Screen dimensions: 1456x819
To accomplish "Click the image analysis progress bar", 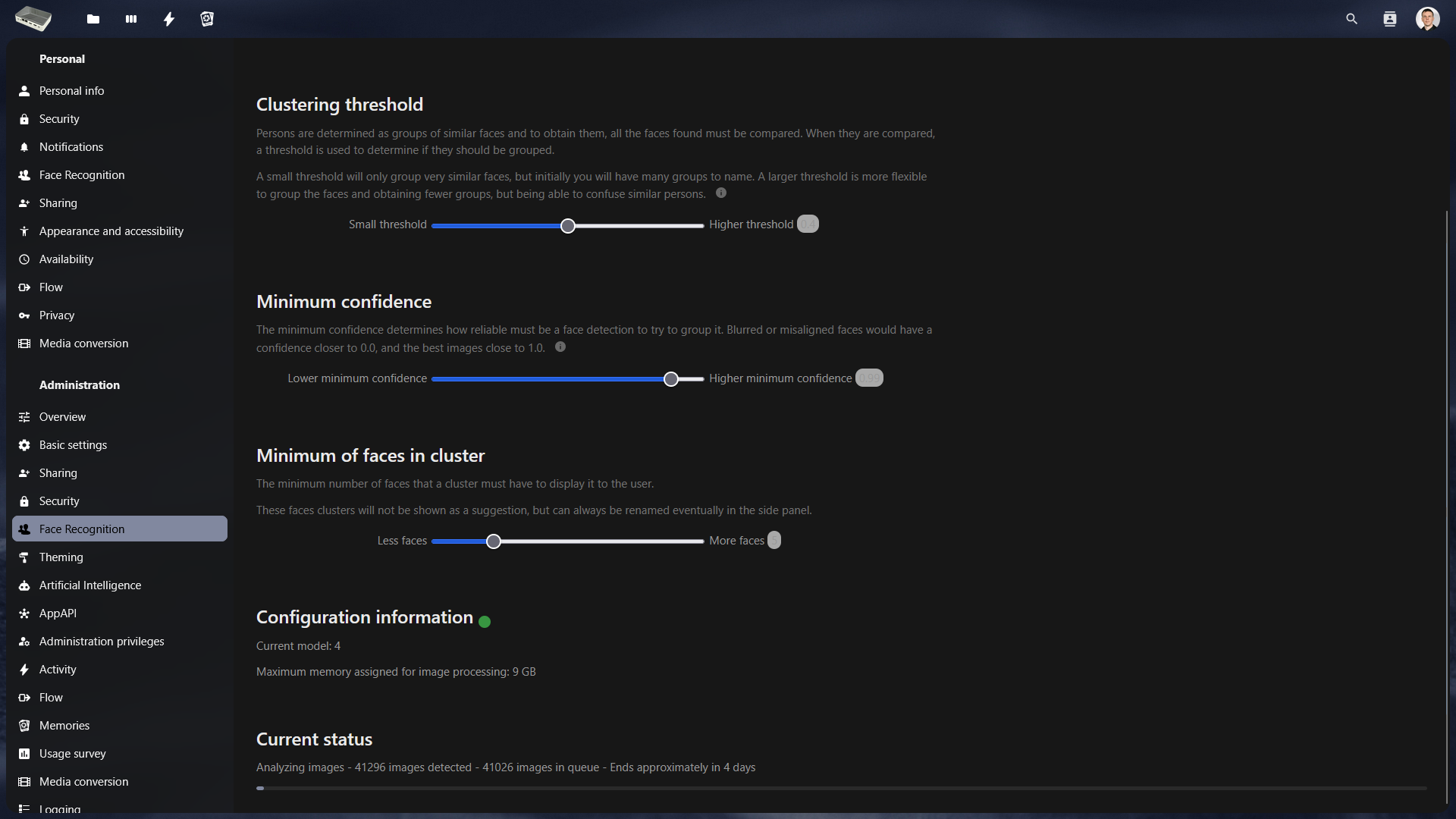I will pos(841,789).
